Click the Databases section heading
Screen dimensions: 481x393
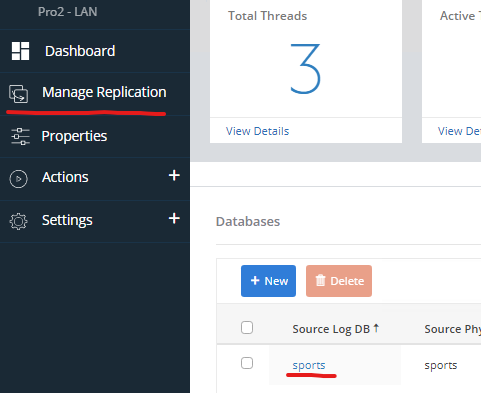(248, 221)
